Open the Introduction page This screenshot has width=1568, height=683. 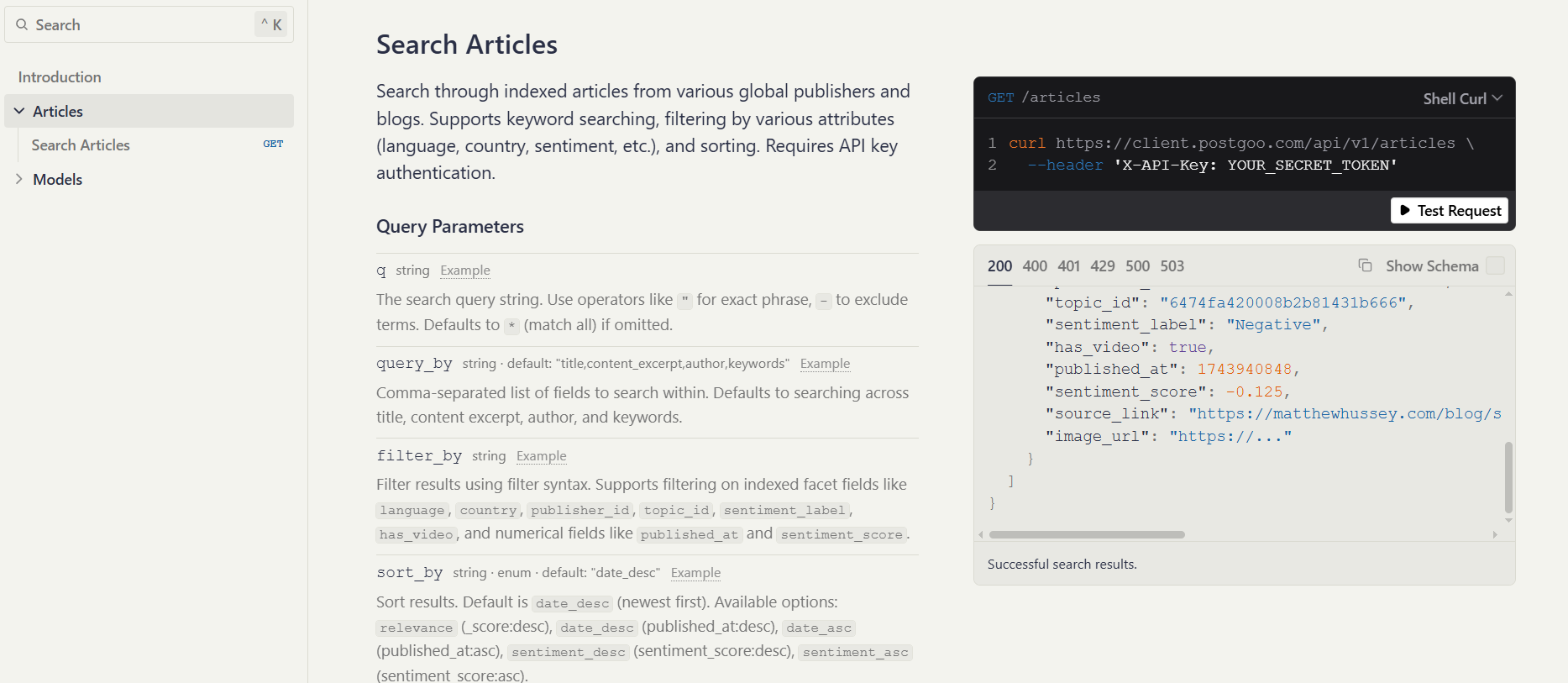tap(60, 77)
